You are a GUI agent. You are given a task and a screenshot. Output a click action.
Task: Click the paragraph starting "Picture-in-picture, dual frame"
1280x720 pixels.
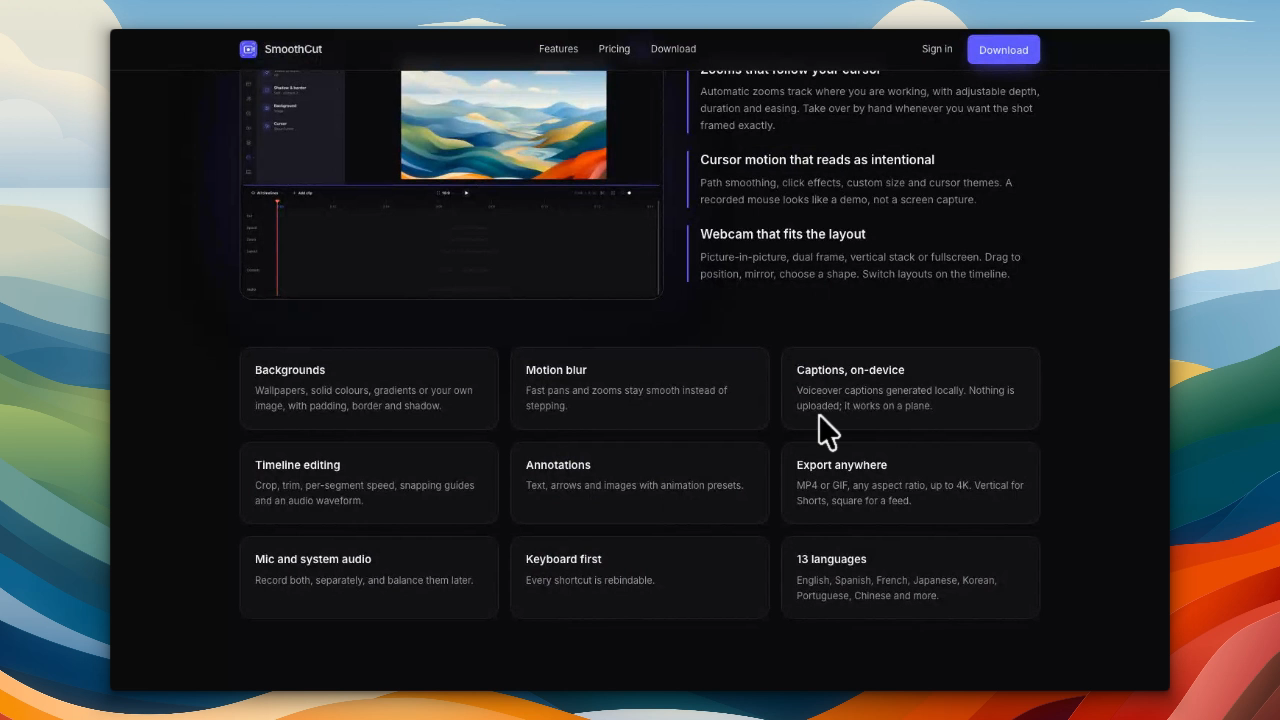click(x=860, y=265)
